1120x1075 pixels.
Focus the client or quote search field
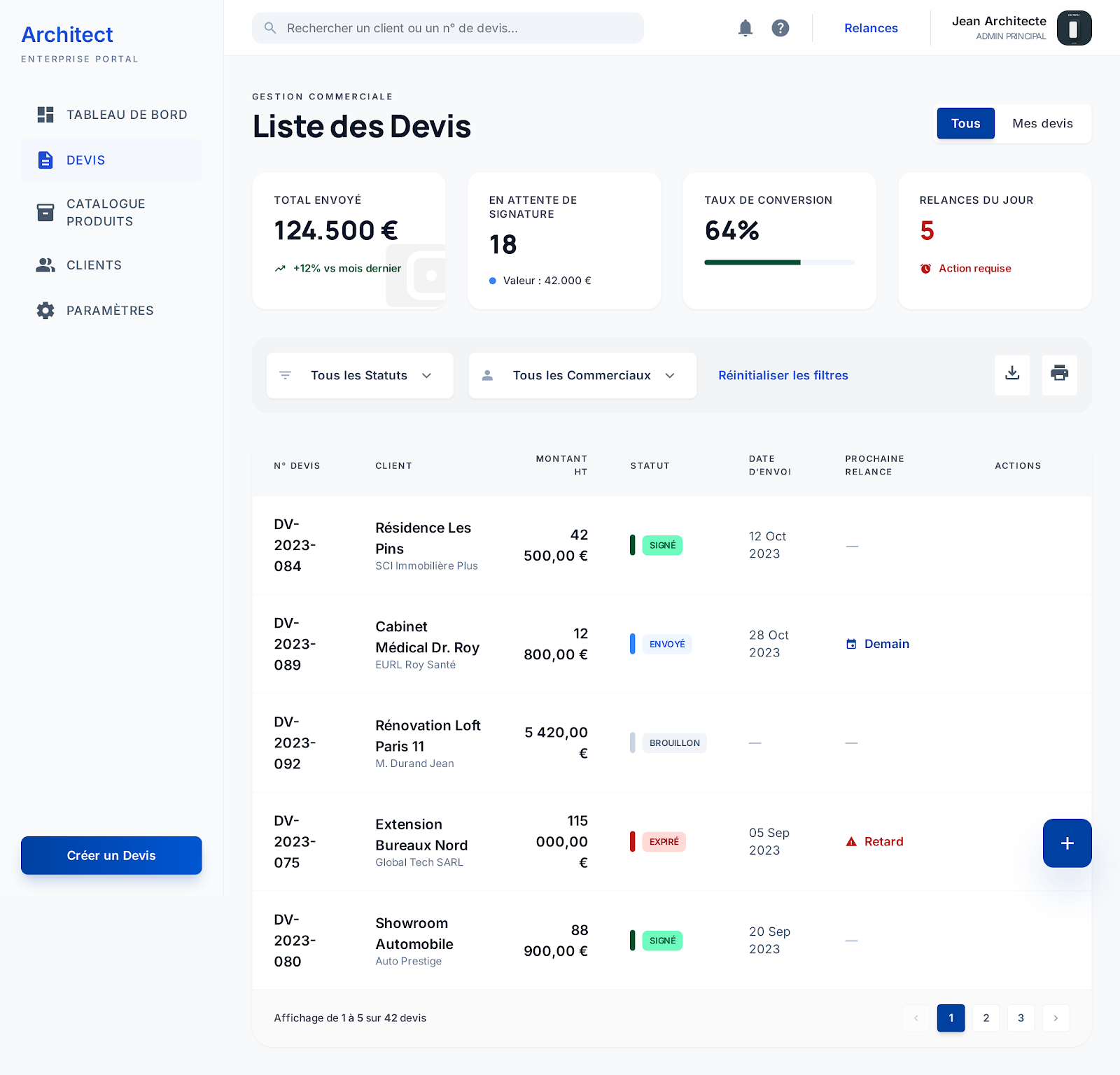pos(448,28)
